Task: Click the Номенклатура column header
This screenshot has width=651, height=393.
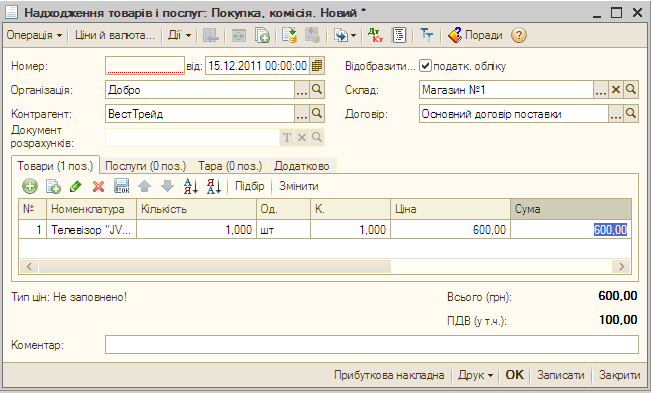Action: tap(91, 209)
